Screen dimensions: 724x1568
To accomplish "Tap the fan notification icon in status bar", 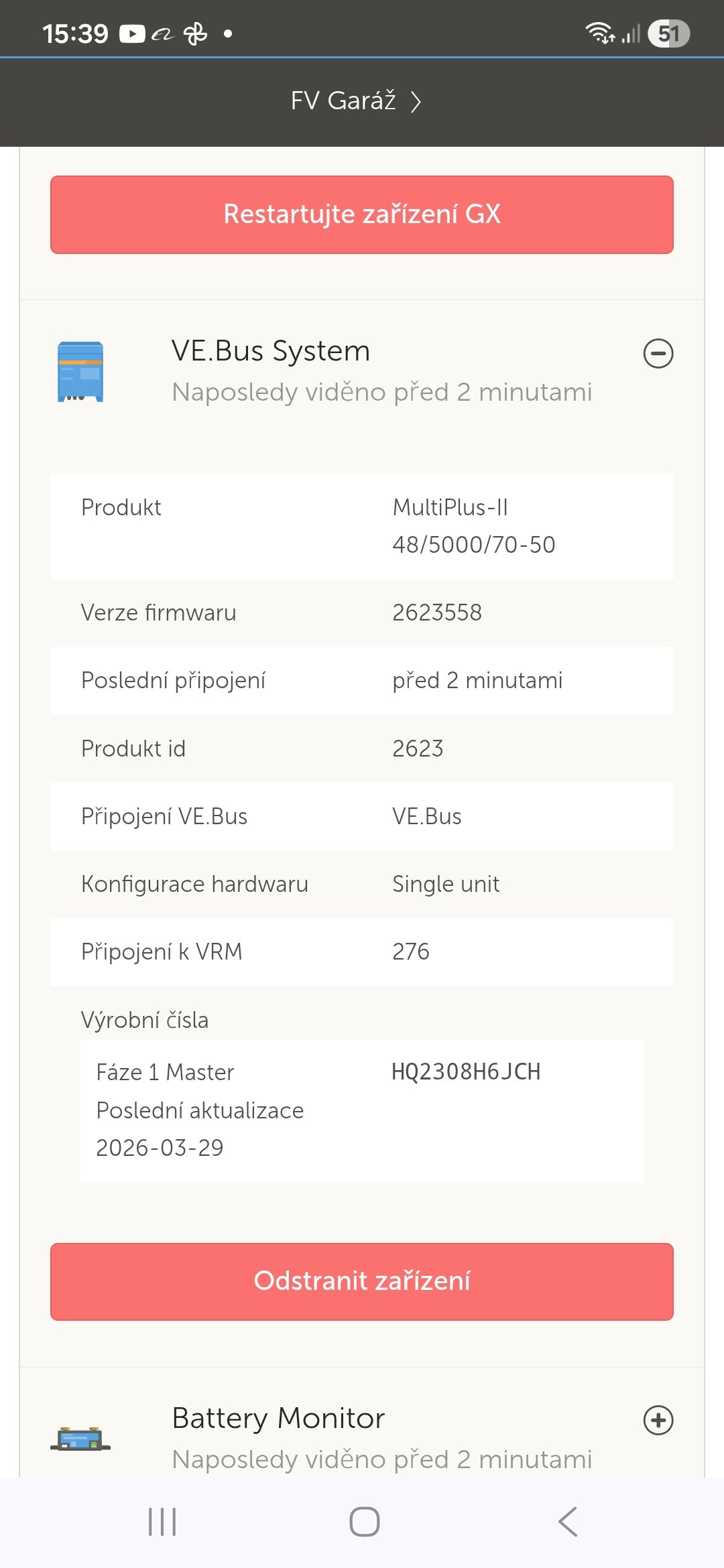I will 195,34.
